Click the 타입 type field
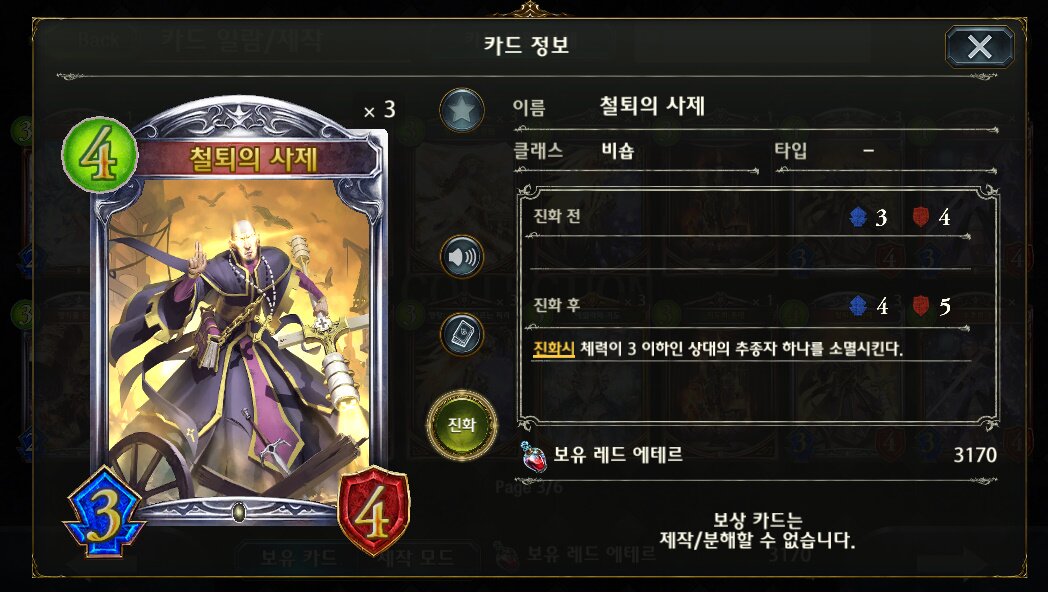The width and height of the screenshot is (1048, 592). (886, 152)
